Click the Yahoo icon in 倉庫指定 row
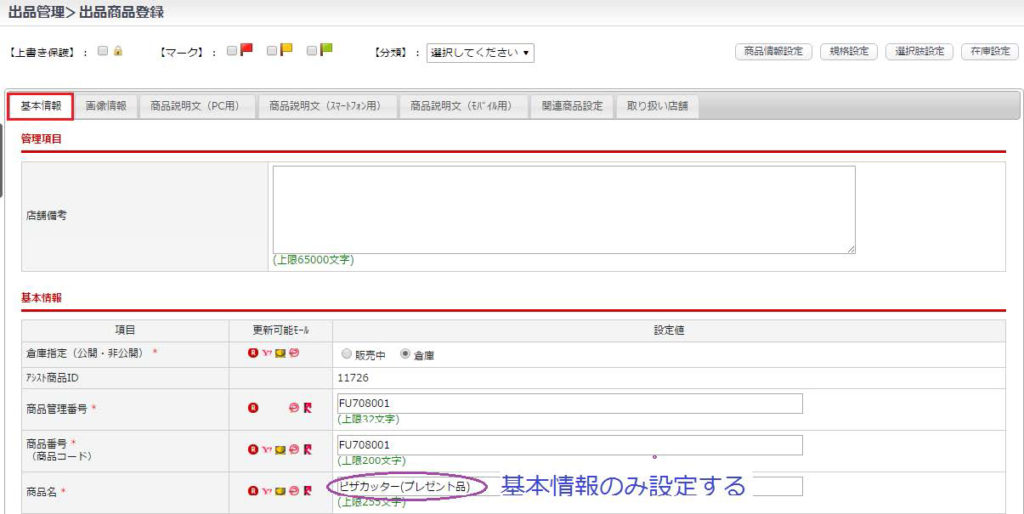Viewport: 1024px width, 514px height. click(x=265, y=354)
